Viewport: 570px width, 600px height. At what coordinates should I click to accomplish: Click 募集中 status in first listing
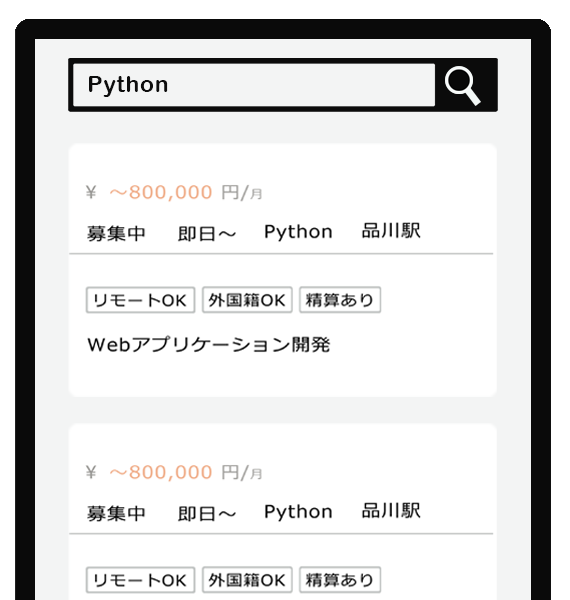click(116, 233)
